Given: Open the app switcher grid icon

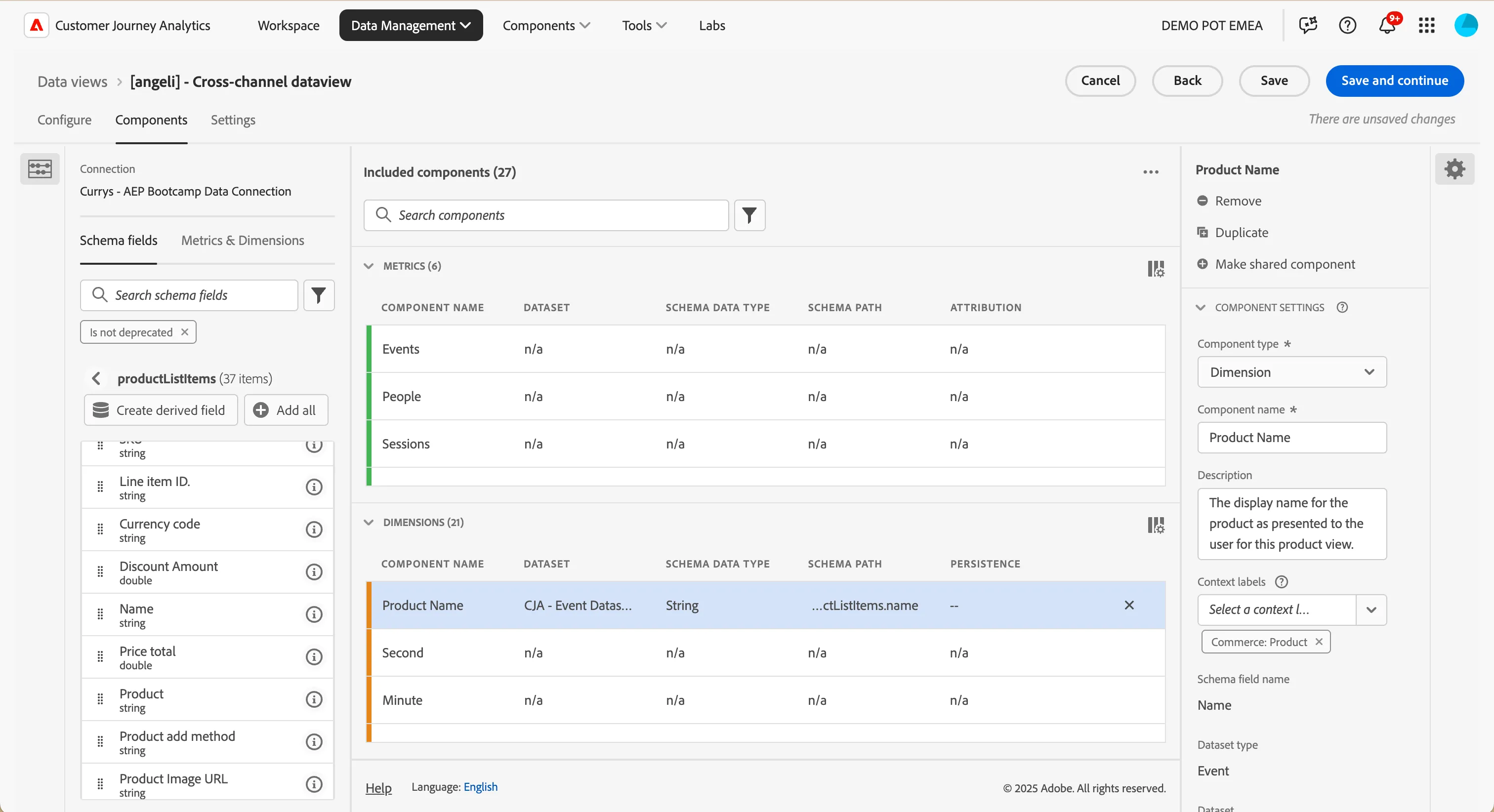Looking at the screenshot, I should (1427, 26).
